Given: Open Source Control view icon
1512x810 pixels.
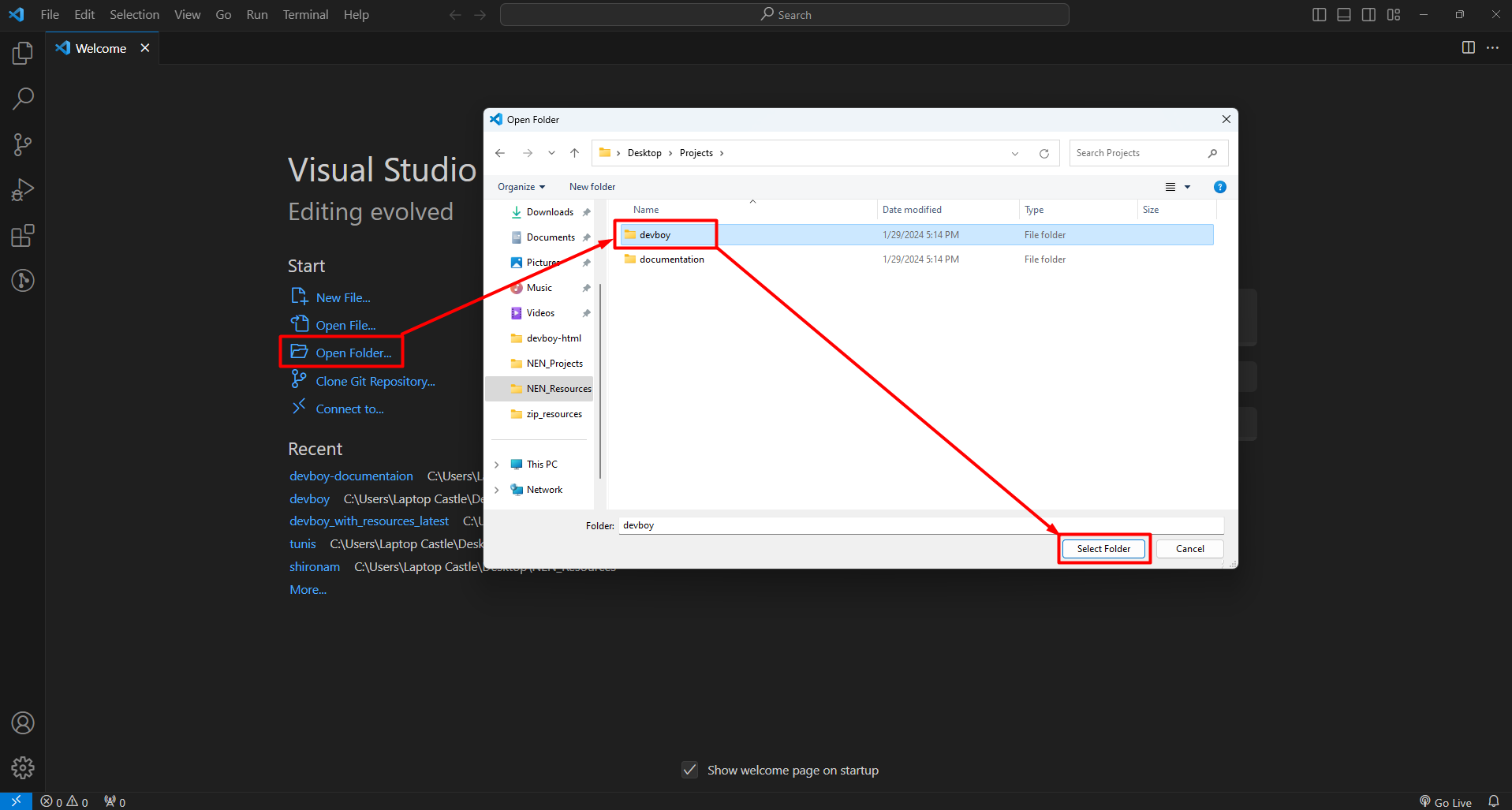Looking at the screenshot, I should pyautogui.click(x=23, y=144).
